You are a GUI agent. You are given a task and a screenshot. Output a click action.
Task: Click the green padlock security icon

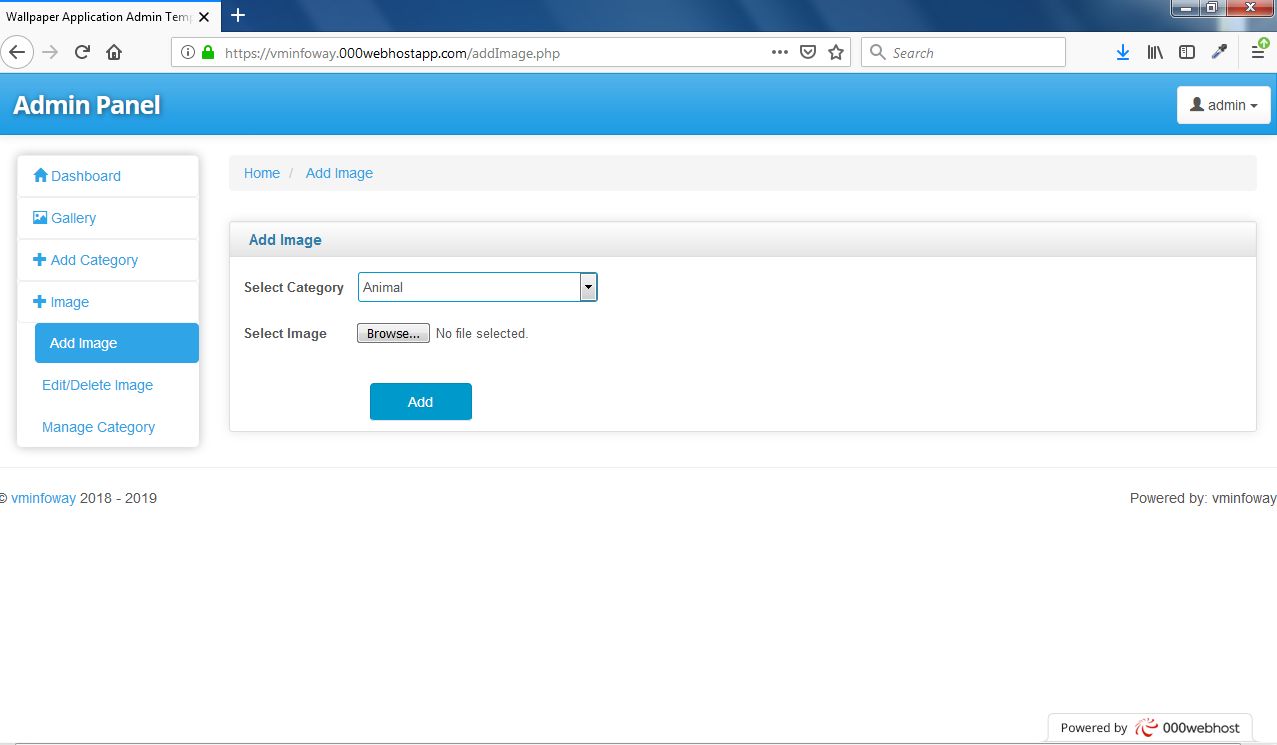click(208, 53)
